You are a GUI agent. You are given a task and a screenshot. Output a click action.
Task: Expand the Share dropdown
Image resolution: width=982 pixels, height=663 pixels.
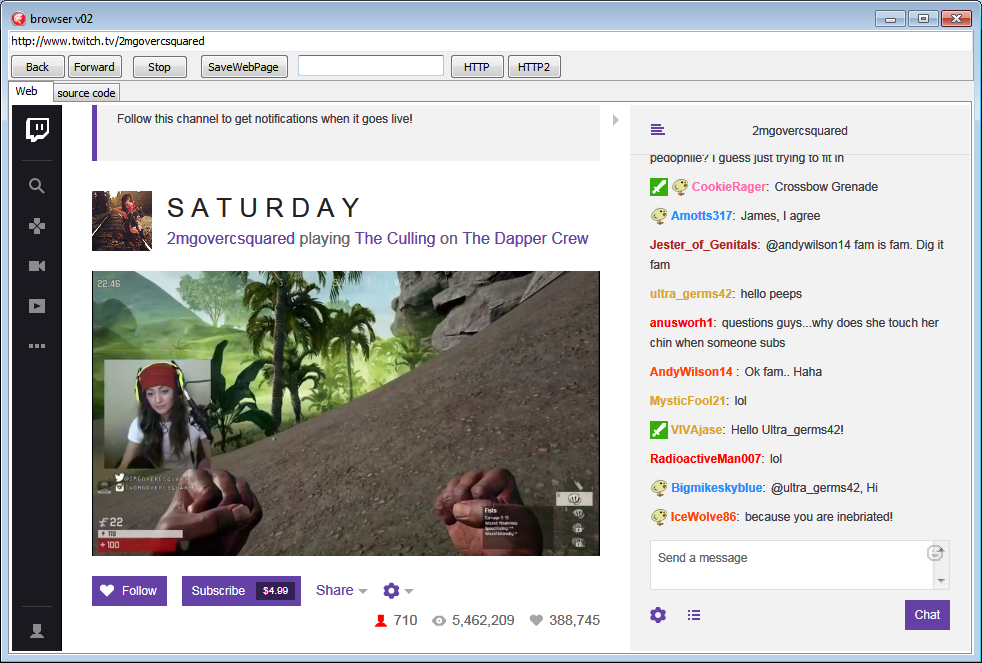point(341,590)
